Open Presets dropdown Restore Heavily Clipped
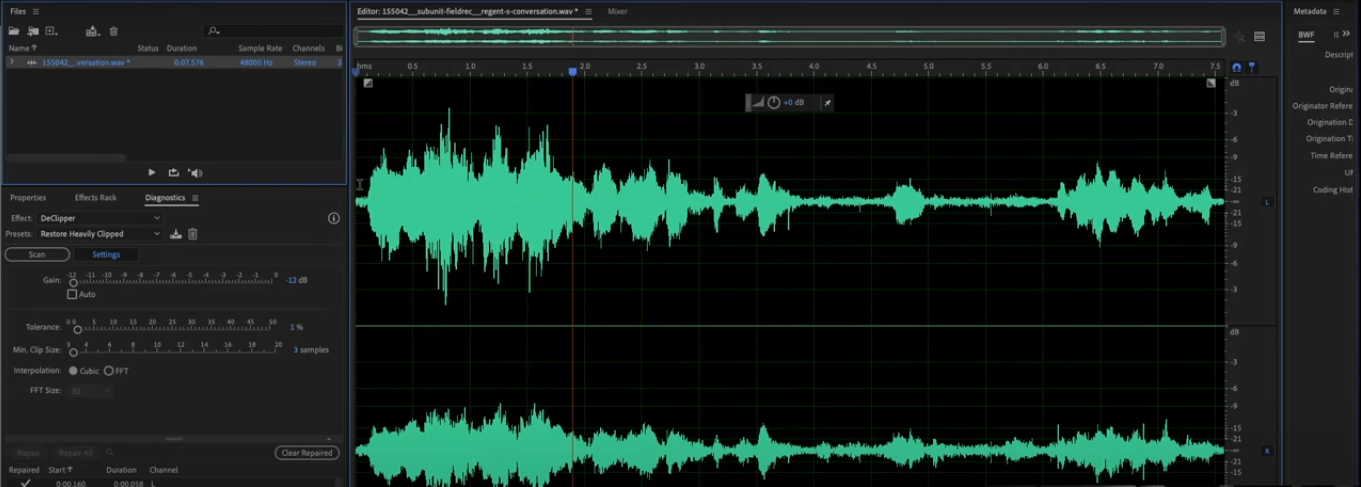Image resolution: width=1361 pixels, height=487 pixels. (99, 234)
